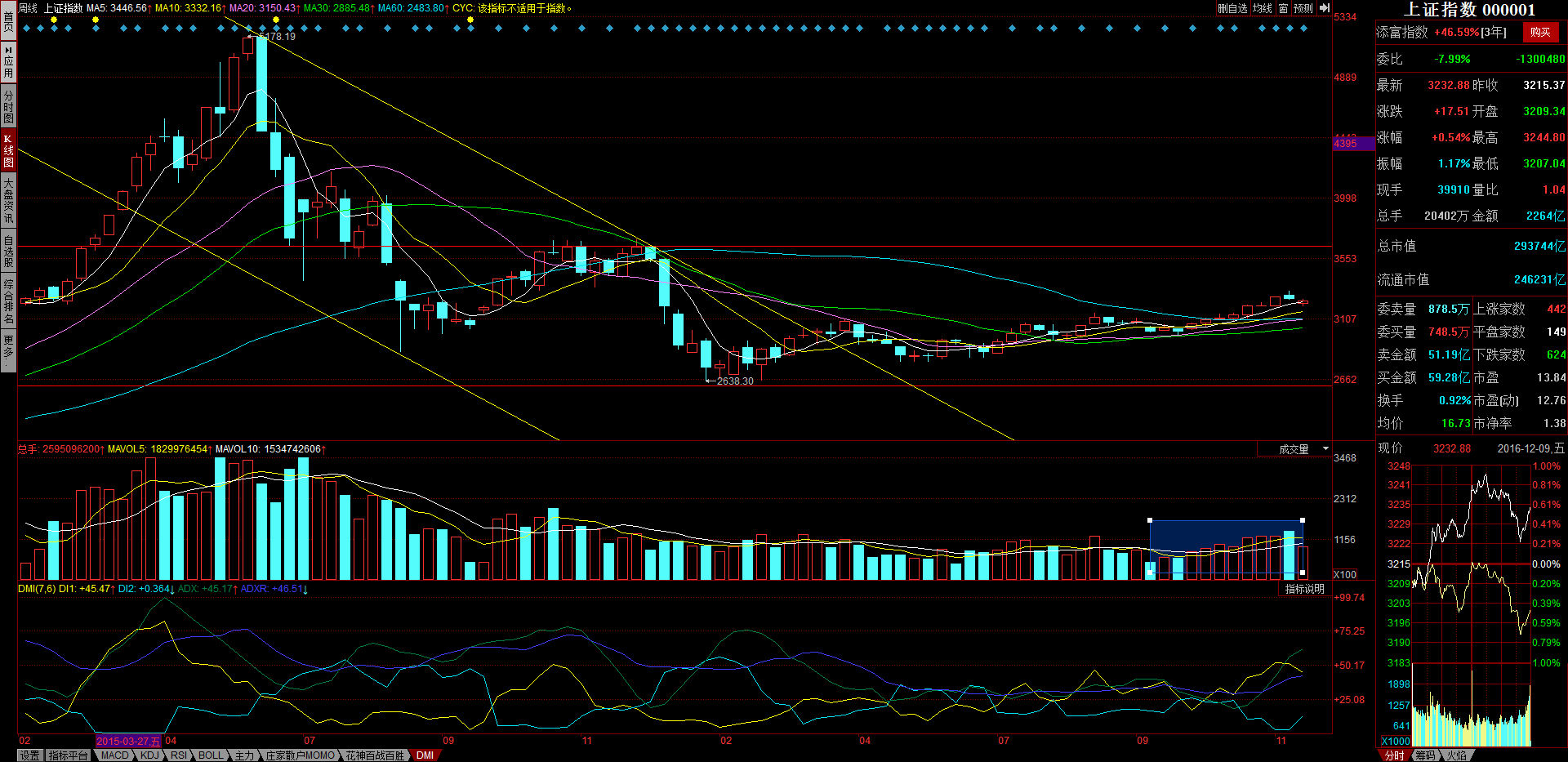The width and height of the screenshot is (1568, 762).
Task: Click the upper-left handle of the blue selection box
Action: coord(1150,520)
